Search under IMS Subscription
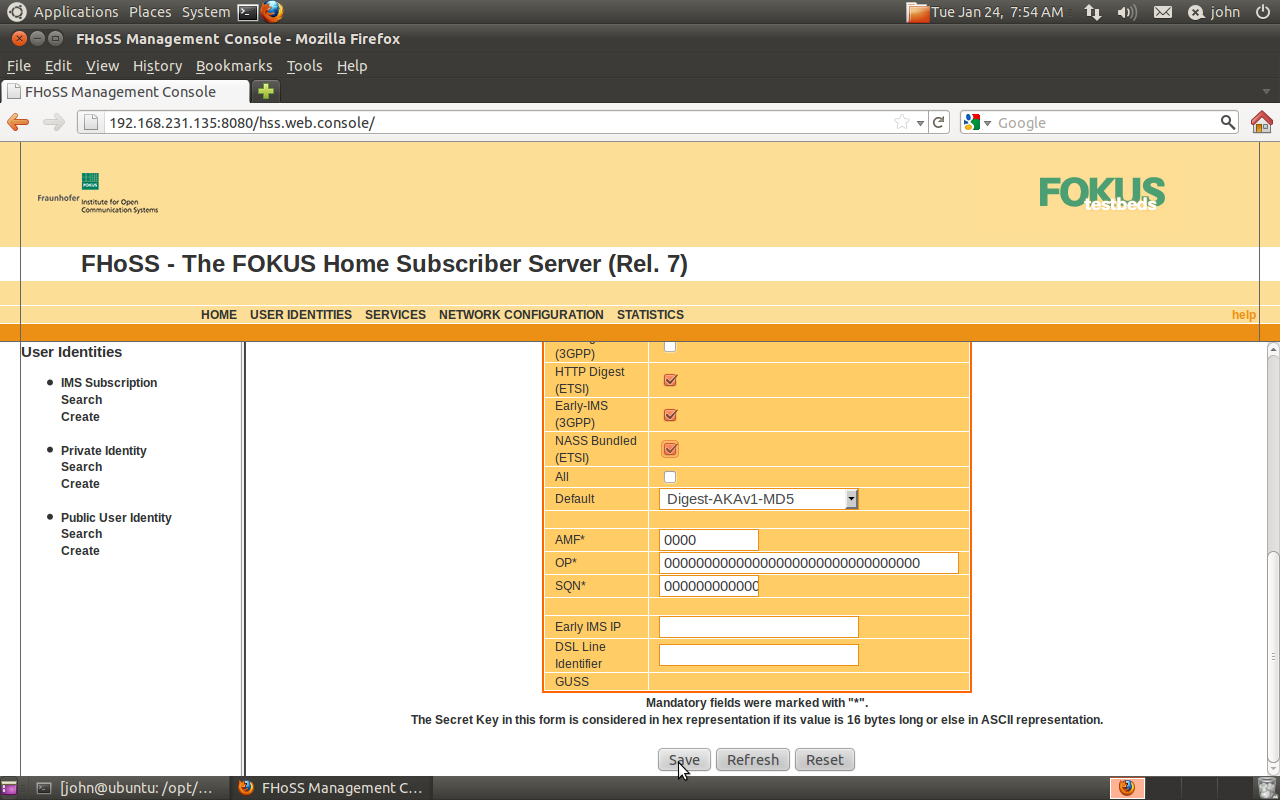Viewport: 1280px width, 800px height. click(x=81, y=400)
